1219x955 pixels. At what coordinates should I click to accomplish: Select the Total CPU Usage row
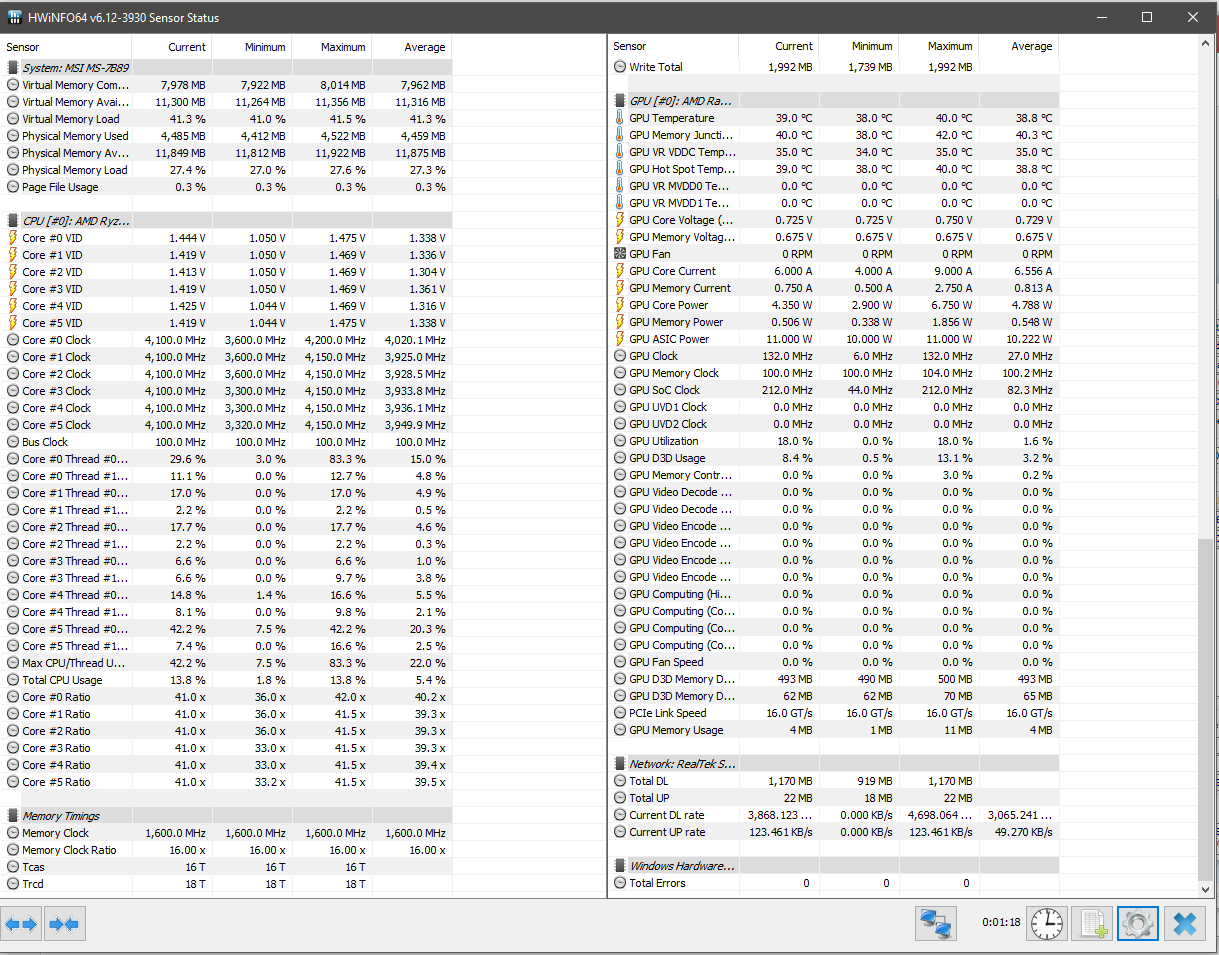[x=62, y=680]
